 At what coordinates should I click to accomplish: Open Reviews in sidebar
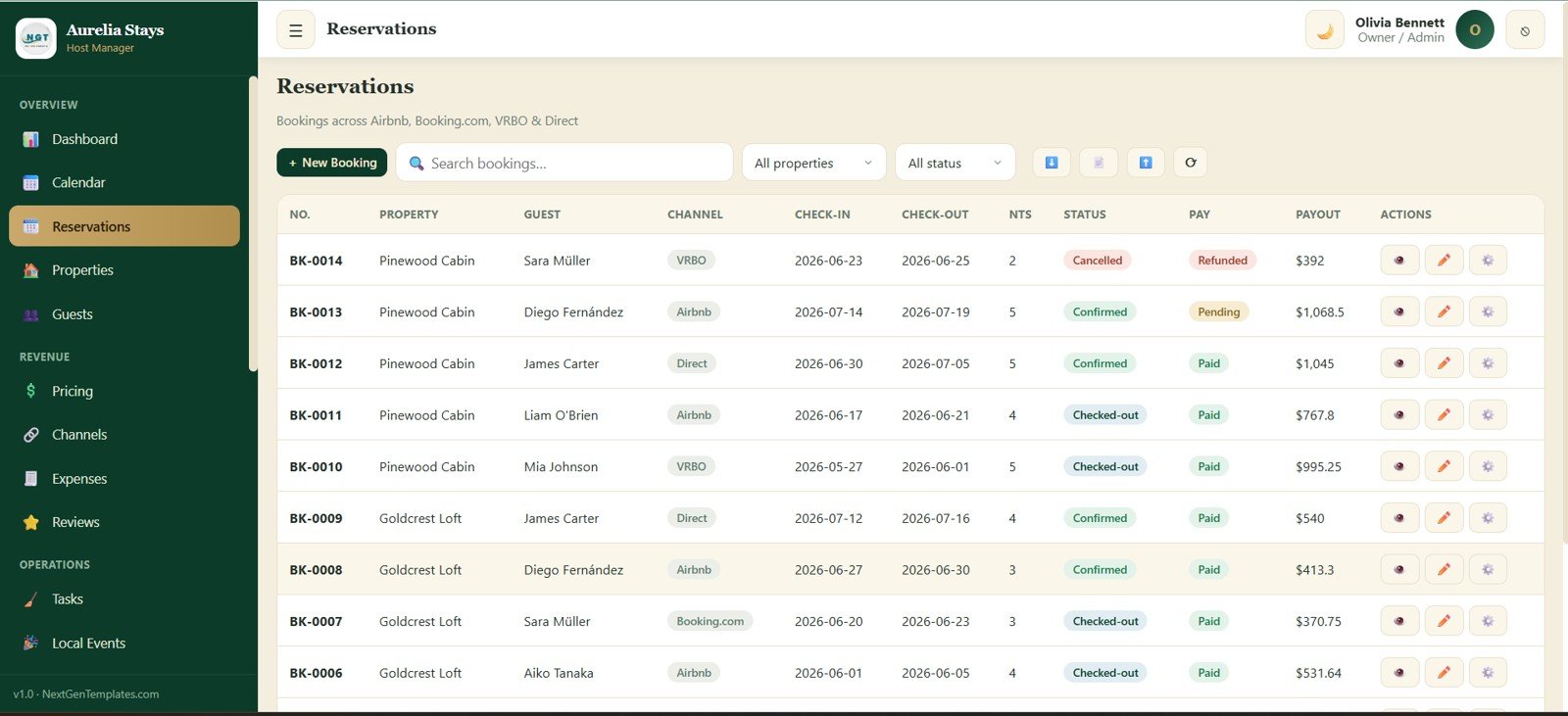124,522
